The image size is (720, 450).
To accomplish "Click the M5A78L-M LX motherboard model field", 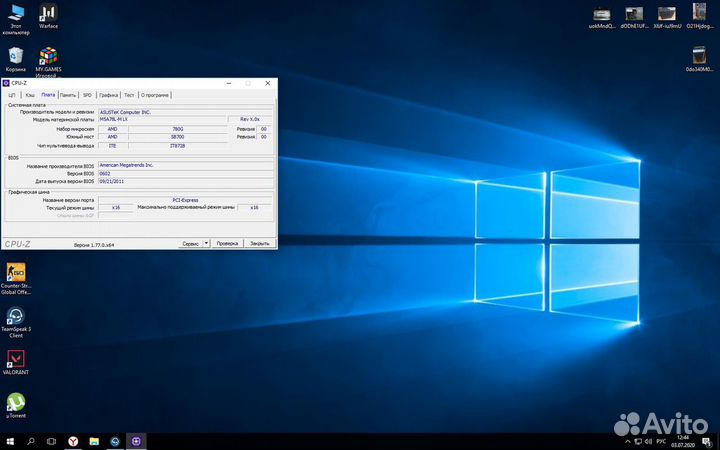I will click(x=162, y=119).
